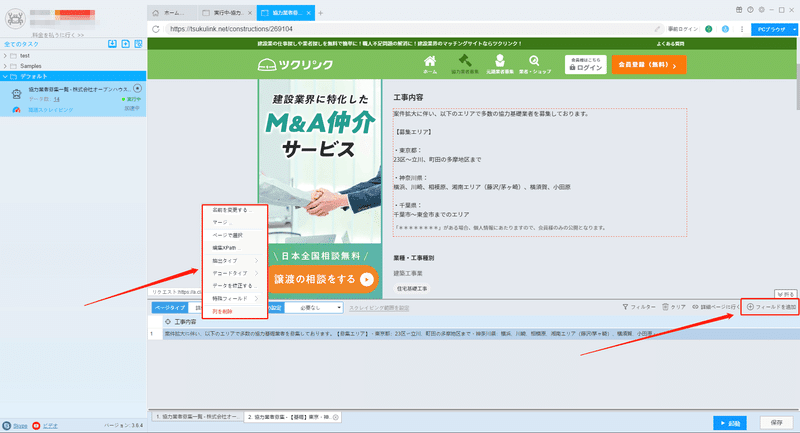Click the browser reload icon
The width and height of the screenshot is (800, 433).
(x=156, y=29)
